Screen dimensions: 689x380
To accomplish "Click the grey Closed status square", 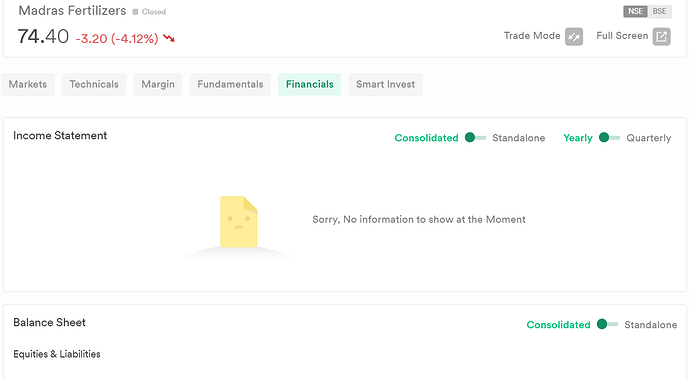I will (135, 12).
